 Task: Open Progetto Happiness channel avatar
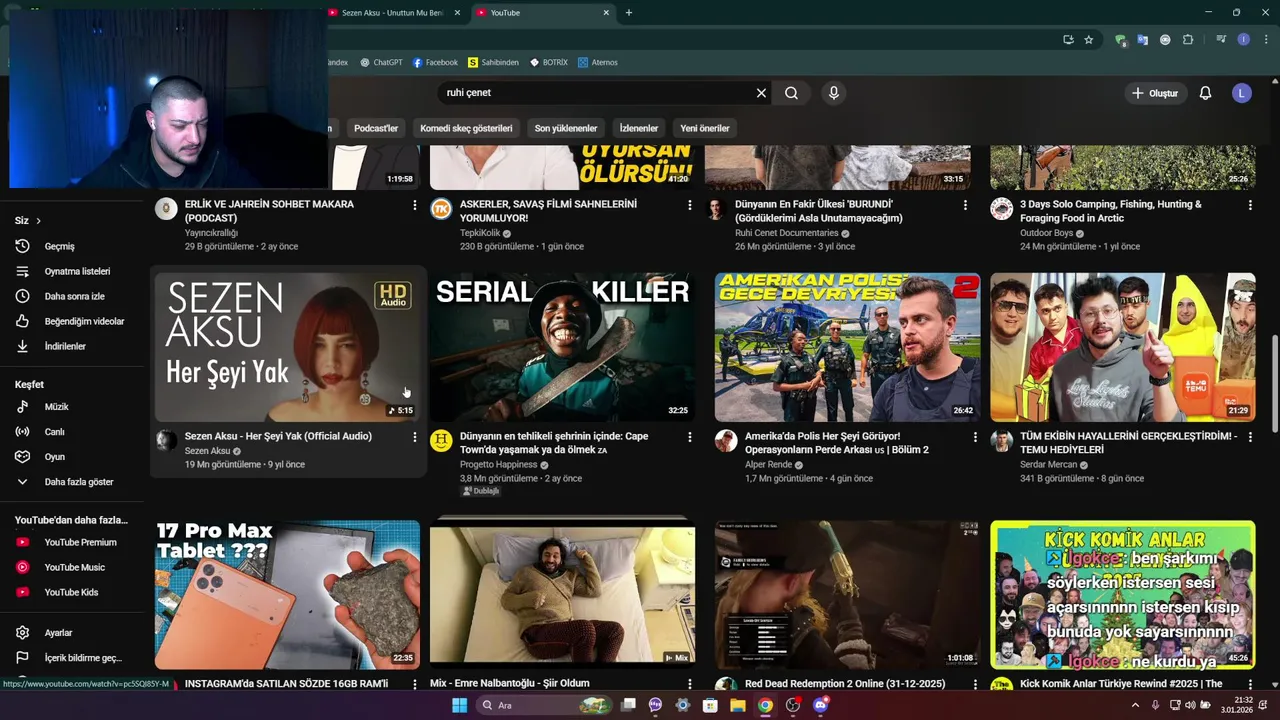pyautogui.click(x=441, y=441)
